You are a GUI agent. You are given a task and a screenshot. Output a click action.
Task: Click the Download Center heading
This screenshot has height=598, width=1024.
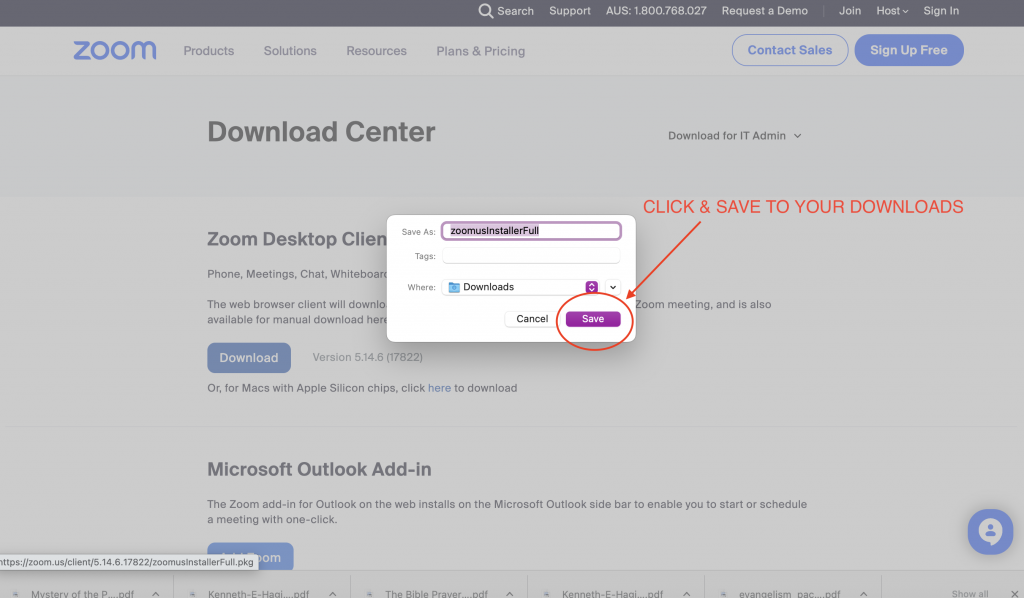point(321,132)
